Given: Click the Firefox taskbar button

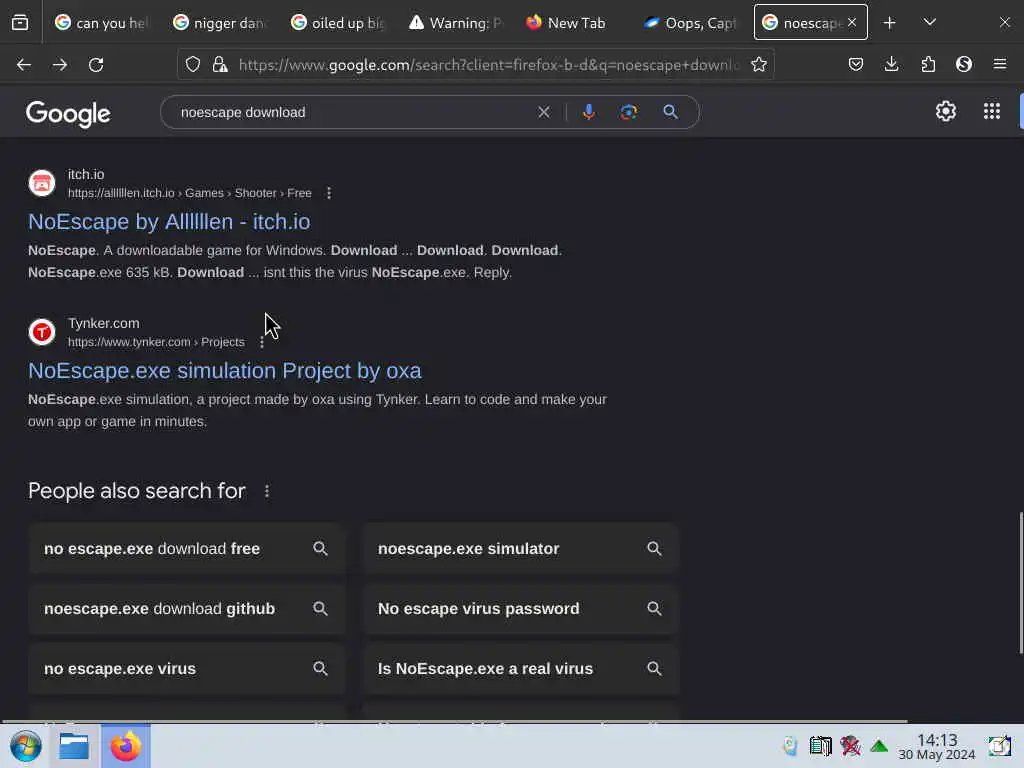Looking at the screenshot, I should 125,746.
